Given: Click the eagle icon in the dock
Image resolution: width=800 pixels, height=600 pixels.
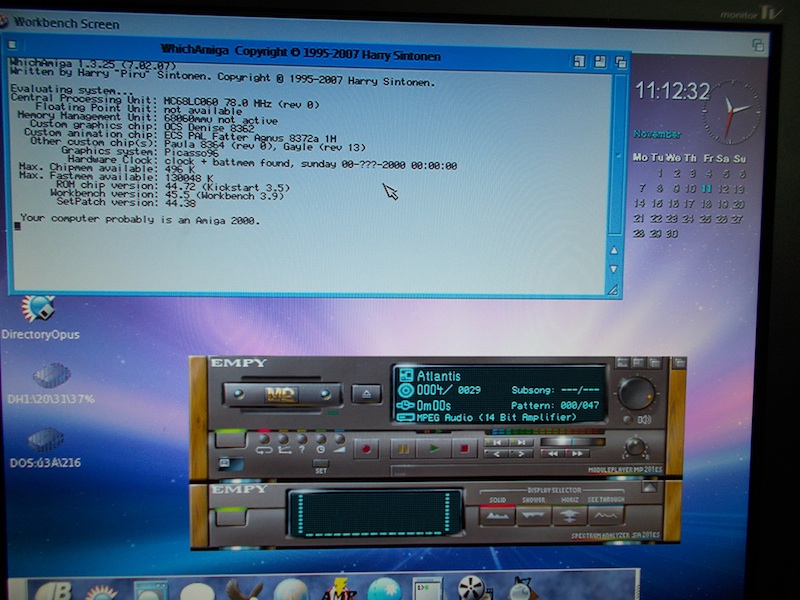Looking at the screenshot, I should pyautogui.click(x=244, y=591).
